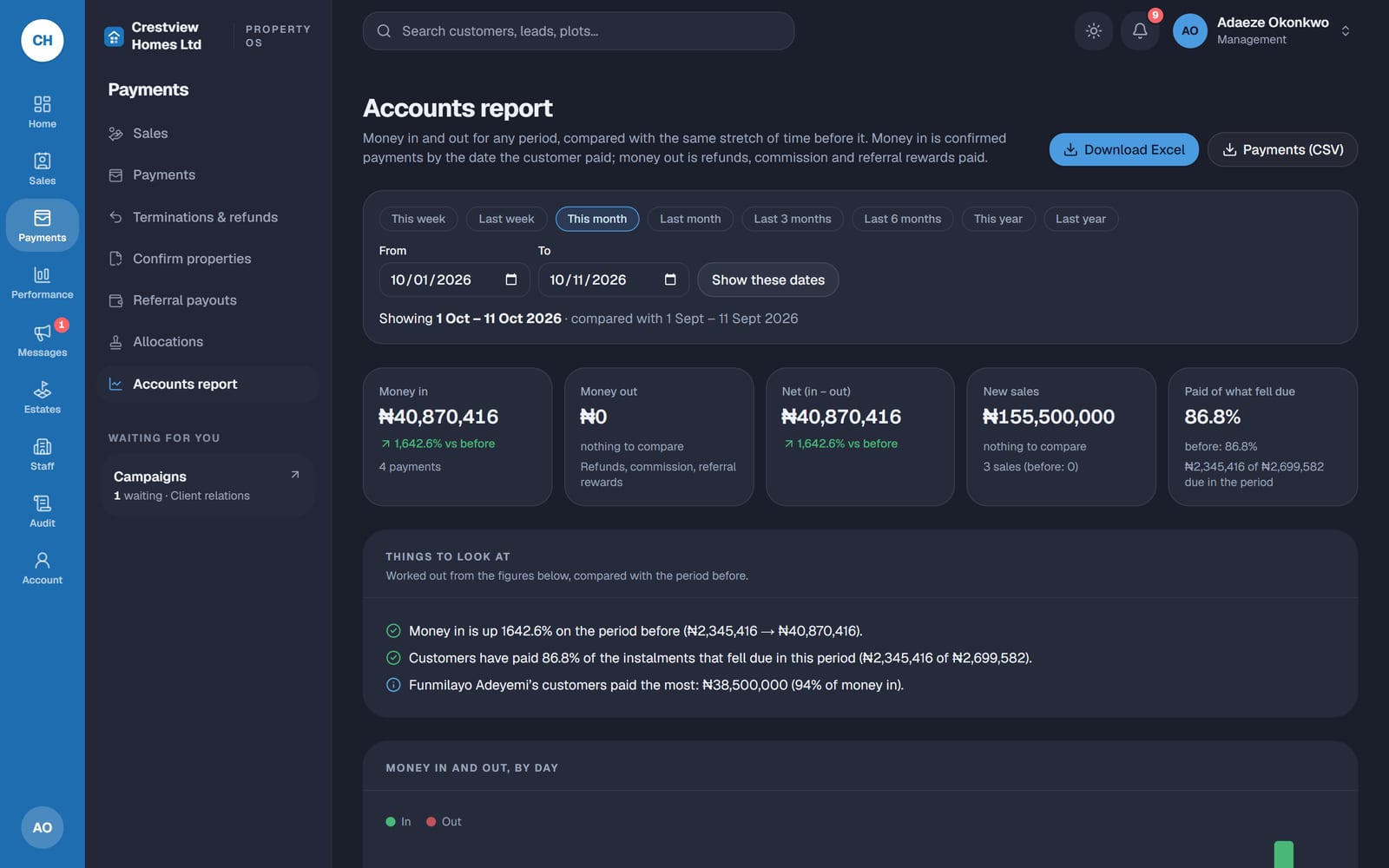Click the search customers, leads, plots box
1389x868 pixels.
pyautogui.click(x=578, y=31)
